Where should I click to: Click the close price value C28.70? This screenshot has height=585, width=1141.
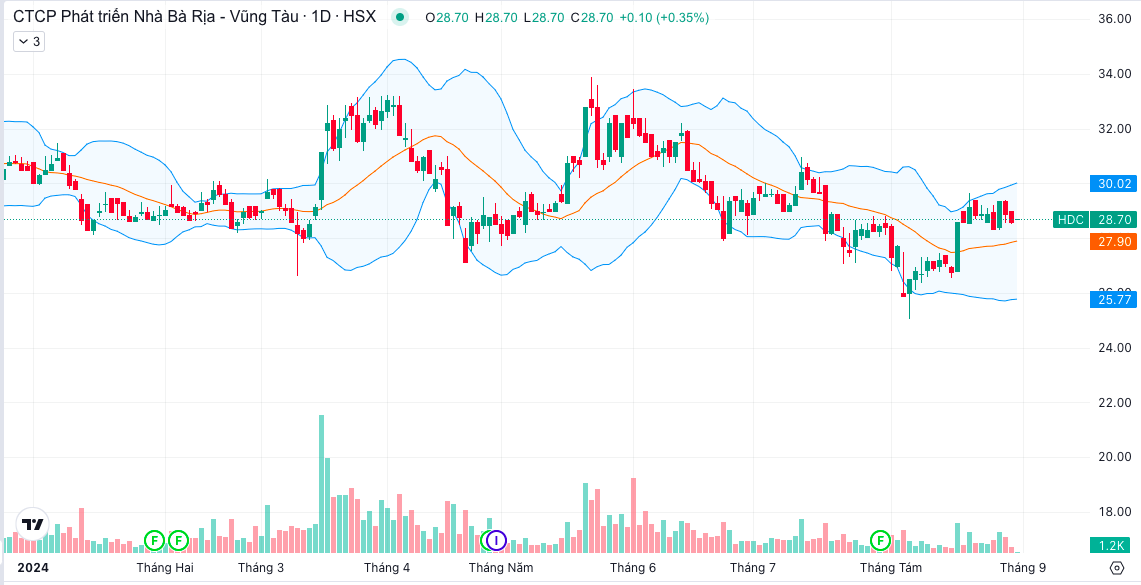592,17
